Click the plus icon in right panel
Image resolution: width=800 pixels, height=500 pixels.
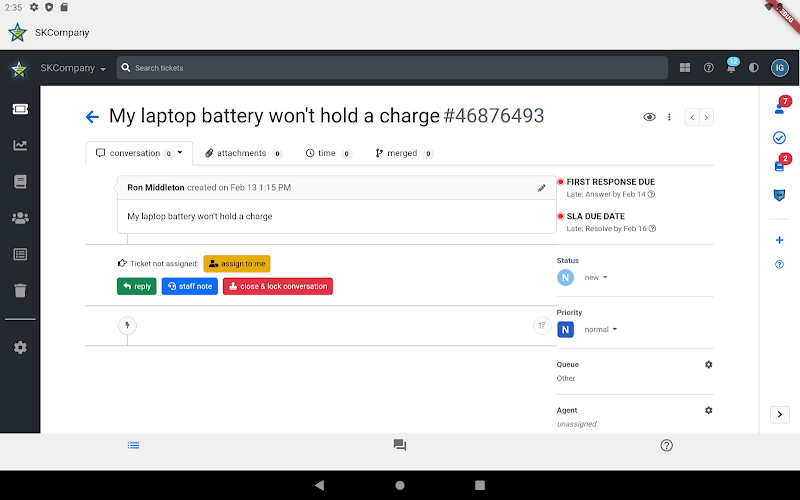[x=779, y=240]
